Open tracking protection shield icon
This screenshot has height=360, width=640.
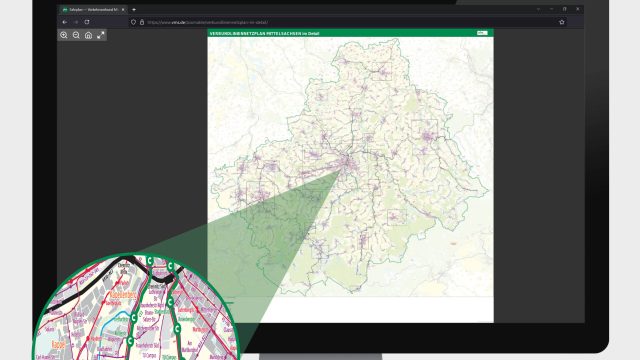[x=133, y=22]
